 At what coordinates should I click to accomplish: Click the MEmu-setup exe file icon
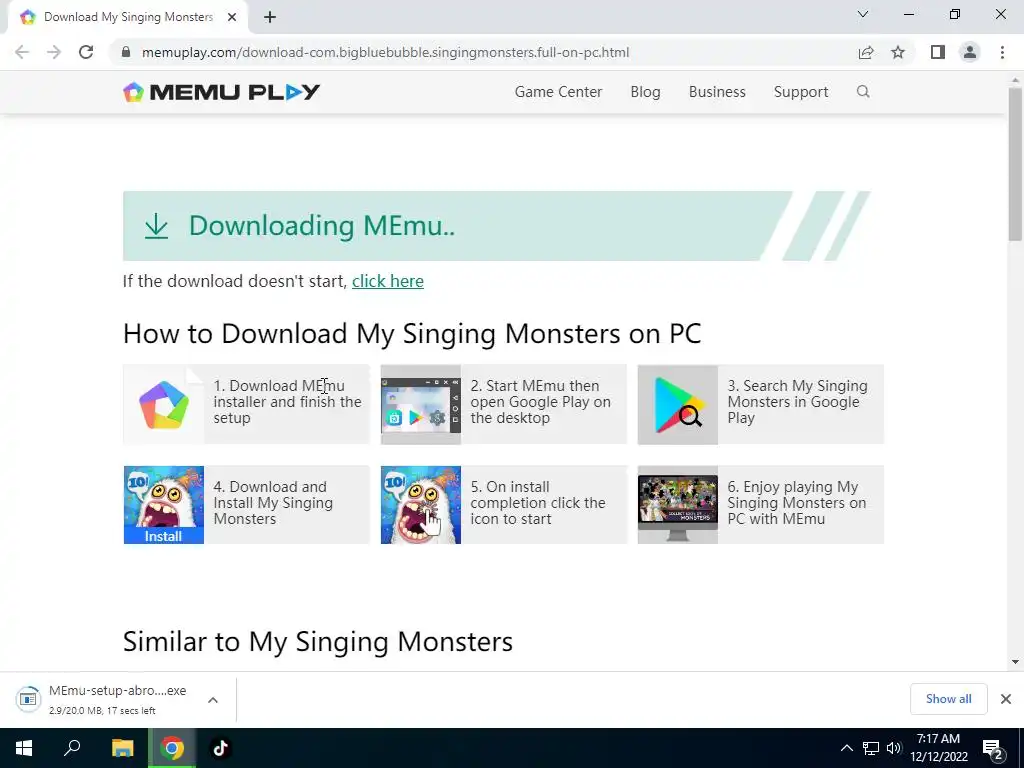point(28,699)
